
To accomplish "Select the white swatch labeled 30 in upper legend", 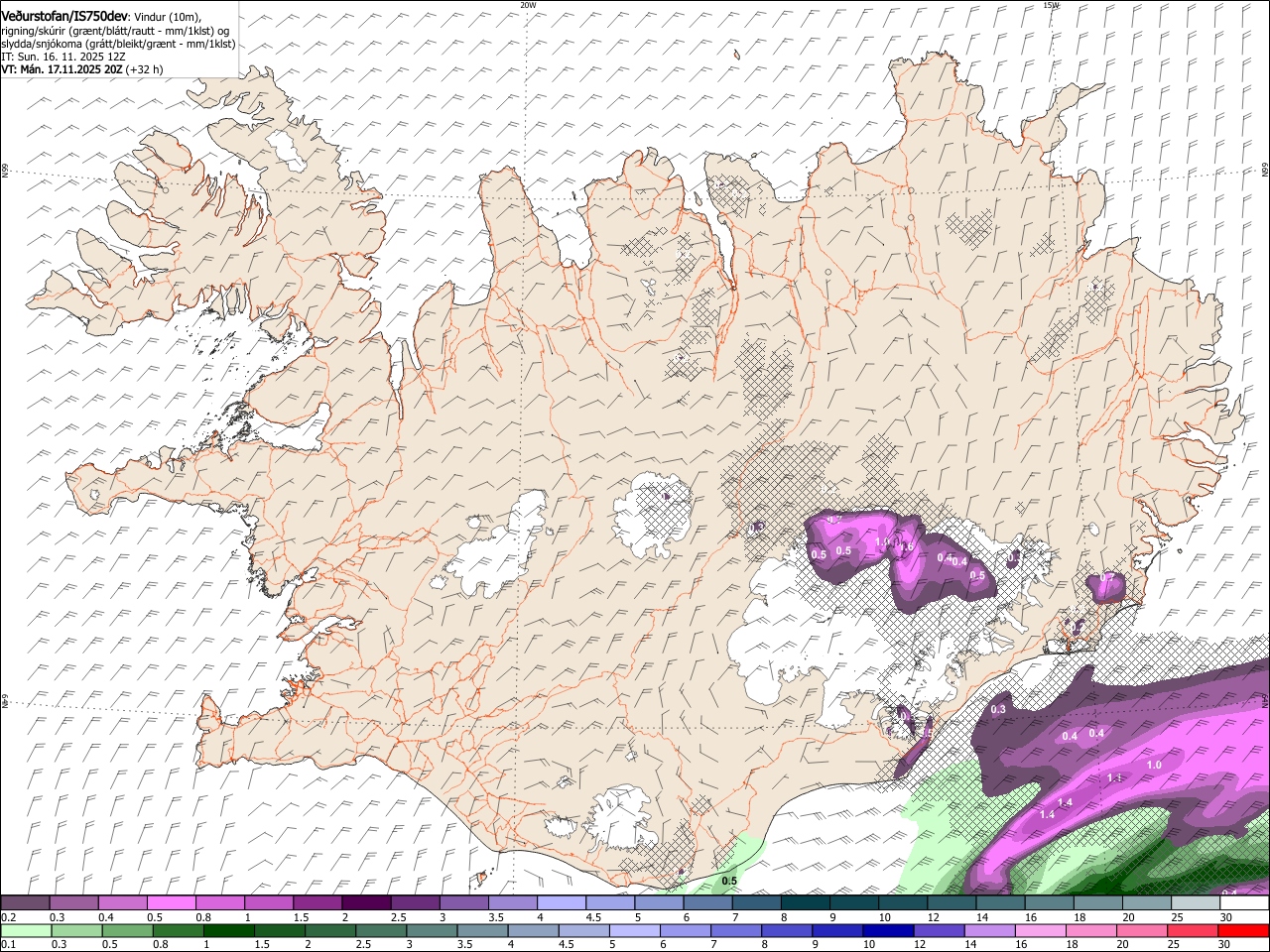I will point(1244,903).
